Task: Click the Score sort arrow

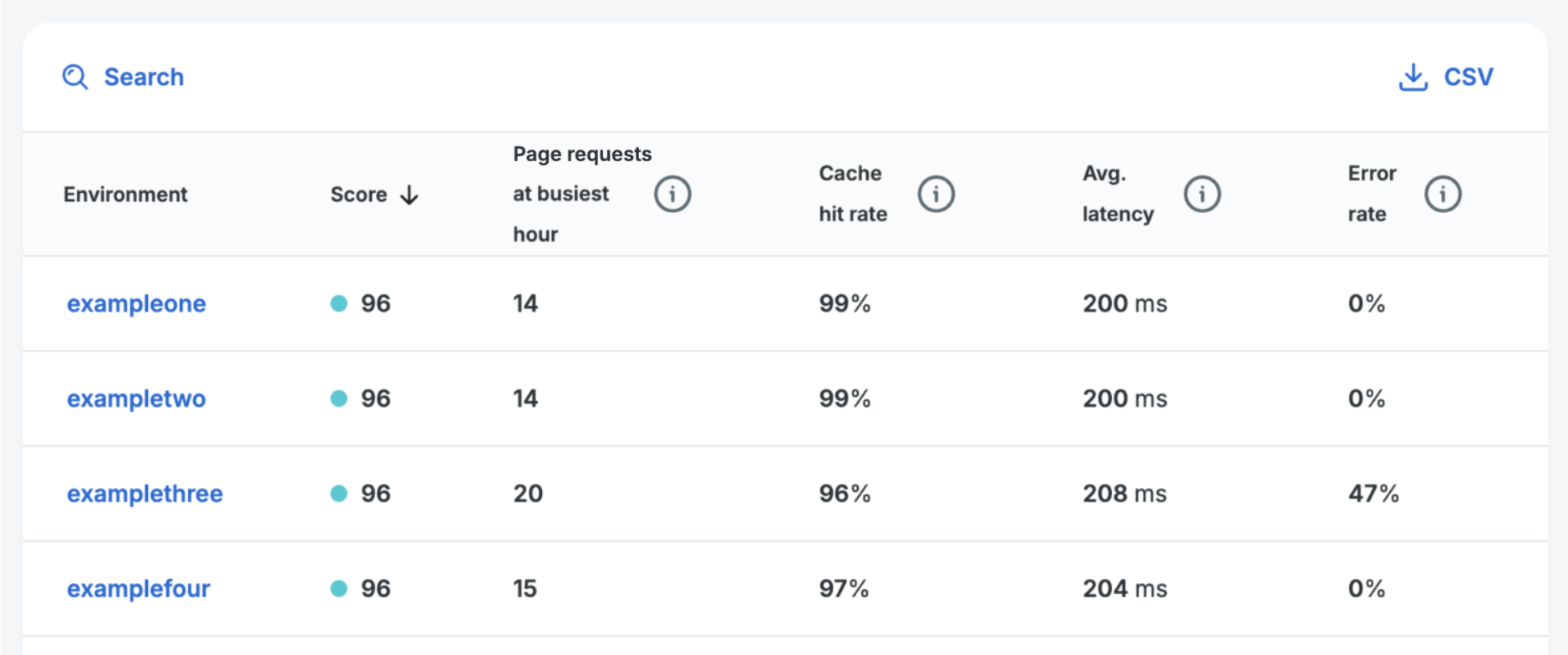Action: point(409,195)
